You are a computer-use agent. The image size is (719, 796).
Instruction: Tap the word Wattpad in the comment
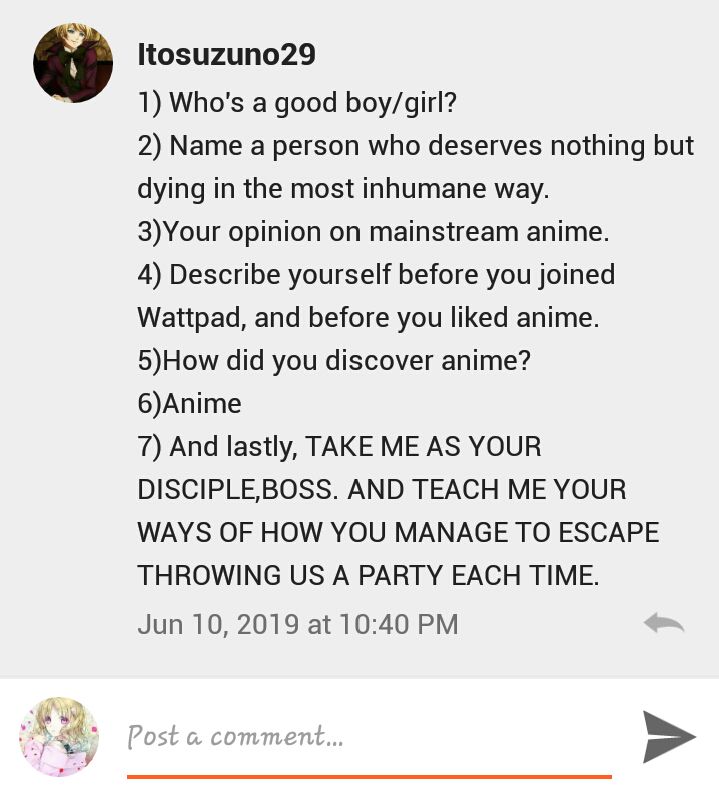(192, 318)
